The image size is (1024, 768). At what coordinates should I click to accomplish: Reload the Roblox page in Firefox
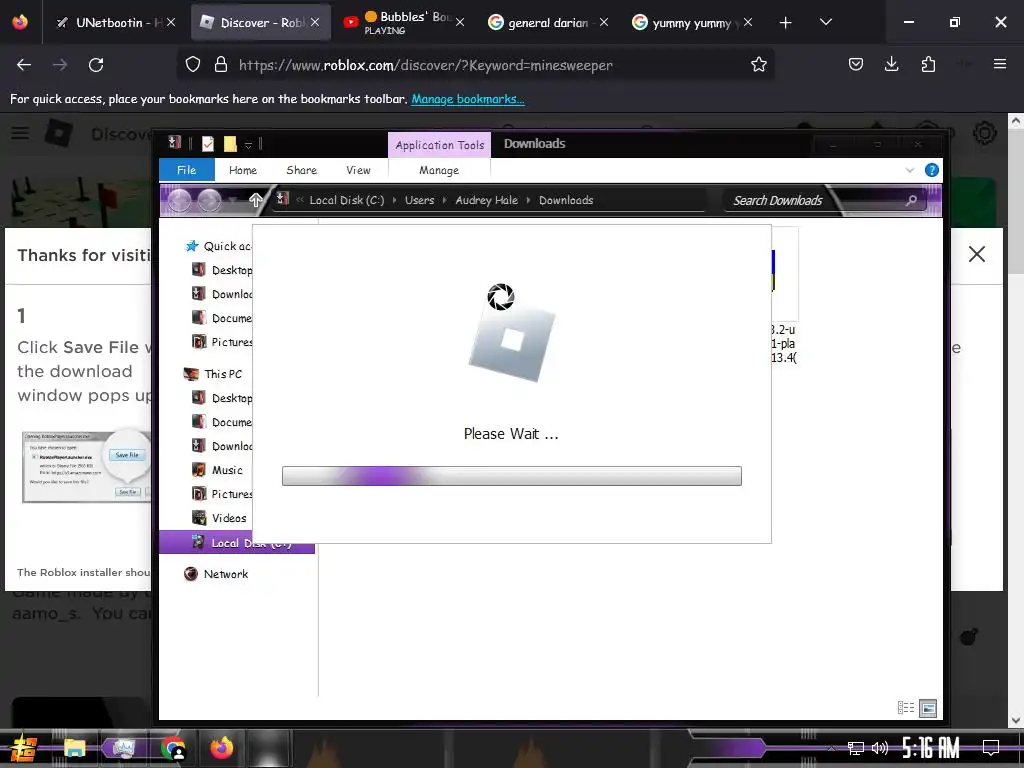click(x=96, y=65)
